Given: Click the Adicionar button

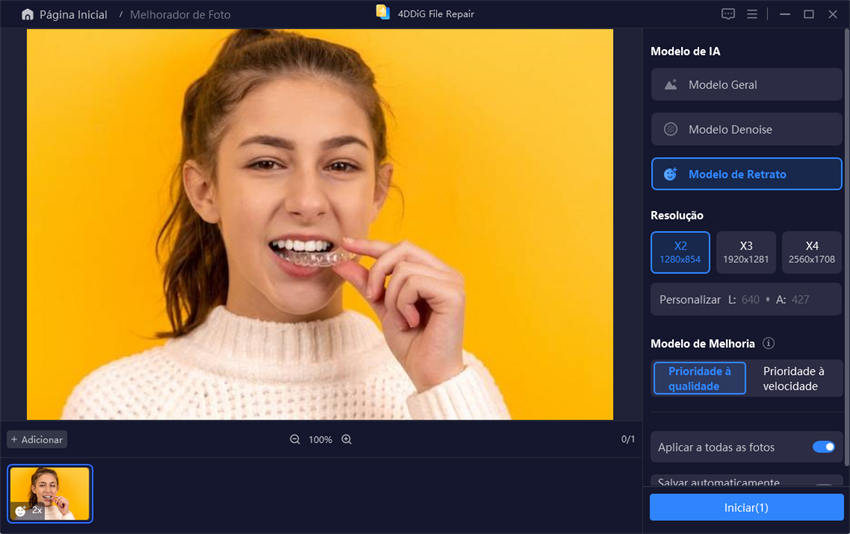Looking at the screenshot, I should [37, 439].
